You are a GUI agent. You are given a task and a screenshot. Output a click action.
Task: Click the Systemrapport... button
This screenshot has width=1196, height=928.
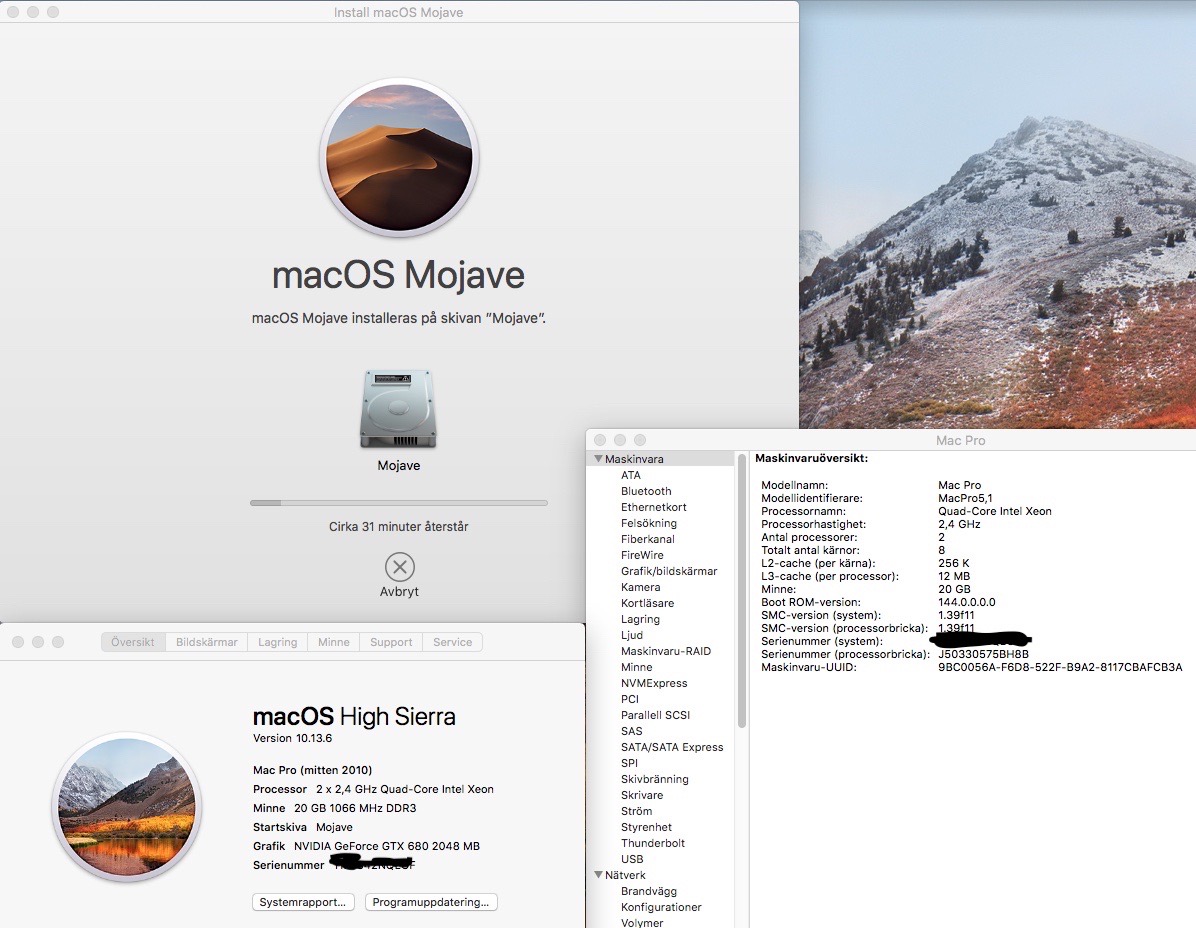point(303,902)
